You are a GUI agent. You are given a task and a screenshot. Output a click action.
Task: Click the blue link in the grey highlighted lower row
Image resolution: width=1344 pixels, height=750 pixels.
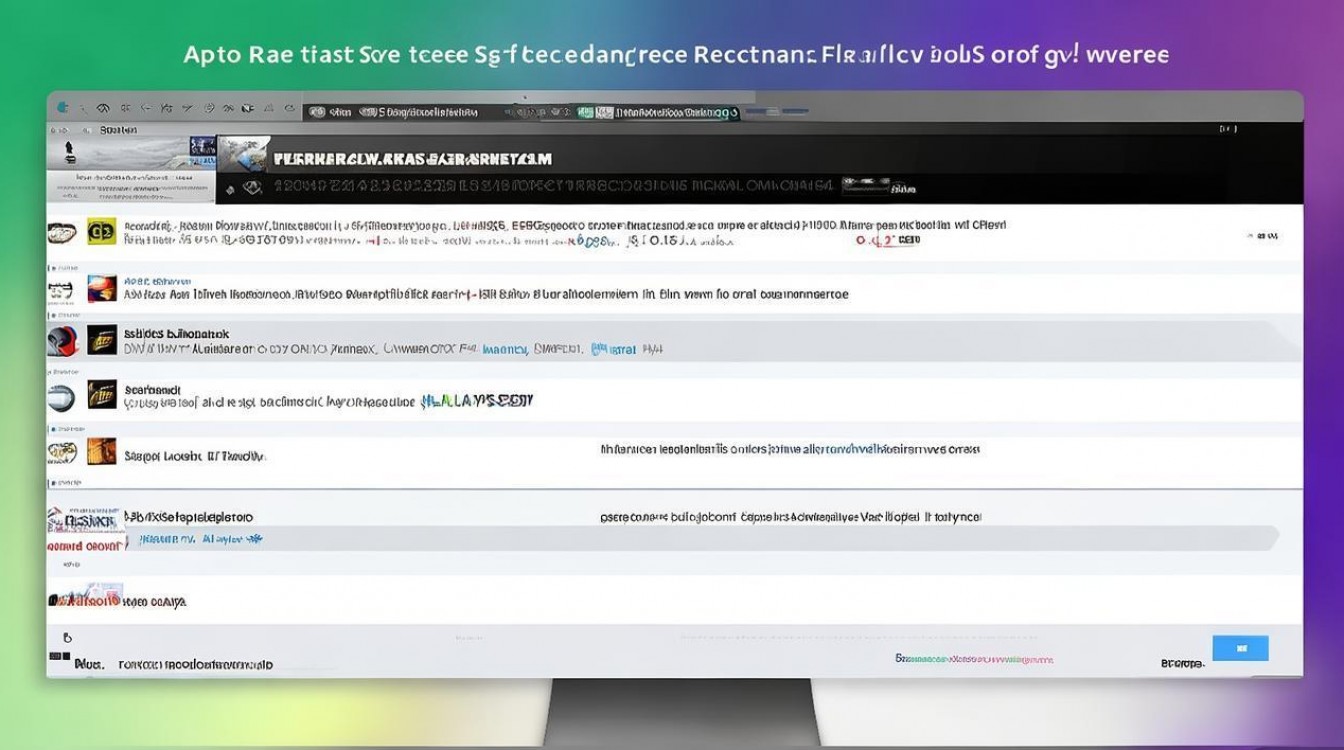coord(200,539)
